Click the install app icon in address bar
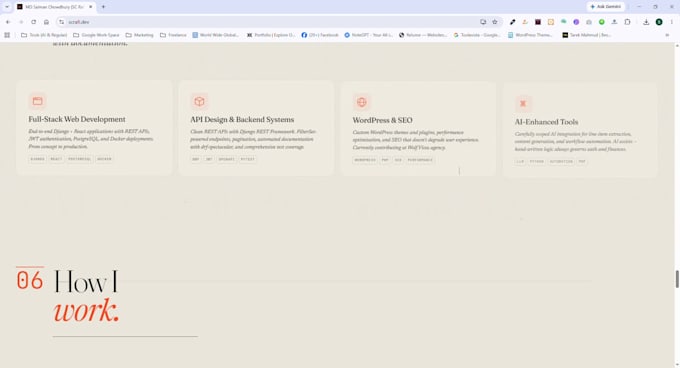This screenshot has height=368, width=680. coord(483,22)
